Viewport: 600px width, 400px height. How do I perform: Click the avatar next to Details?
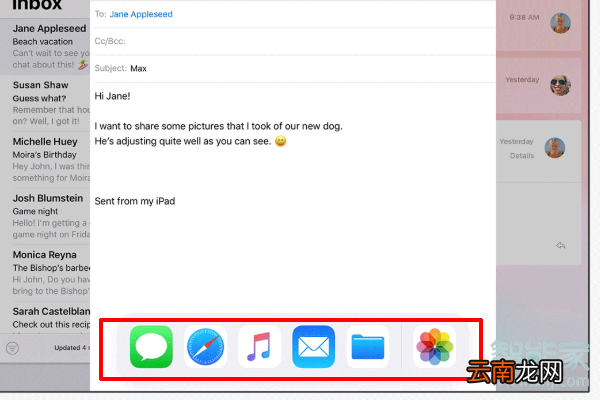tap(555, 148)
